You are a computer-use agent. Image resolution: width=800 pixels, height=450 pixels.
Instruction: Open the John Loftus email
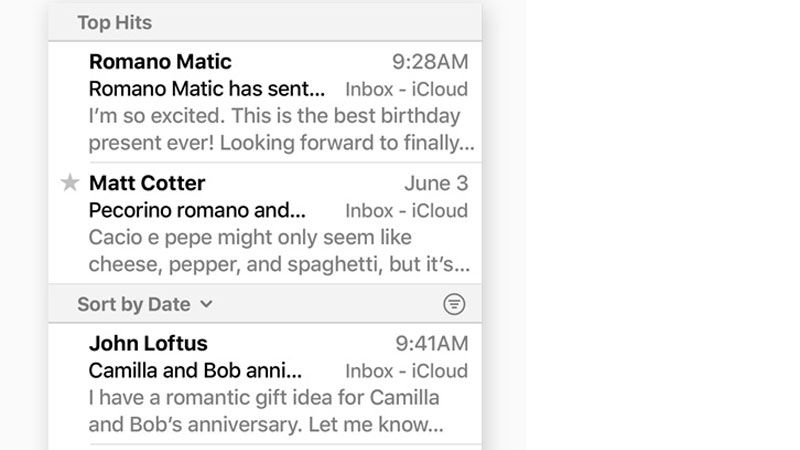265,384
